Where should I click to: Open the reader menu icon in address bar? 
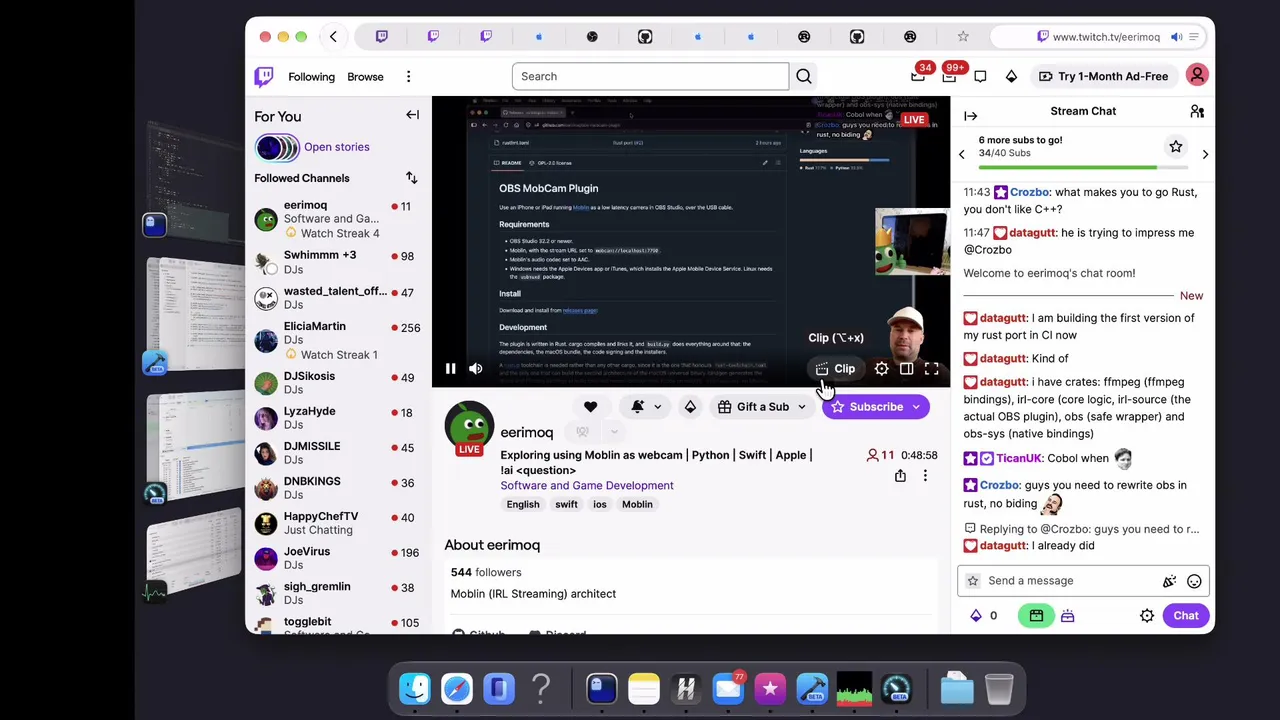pos(1196,37)
